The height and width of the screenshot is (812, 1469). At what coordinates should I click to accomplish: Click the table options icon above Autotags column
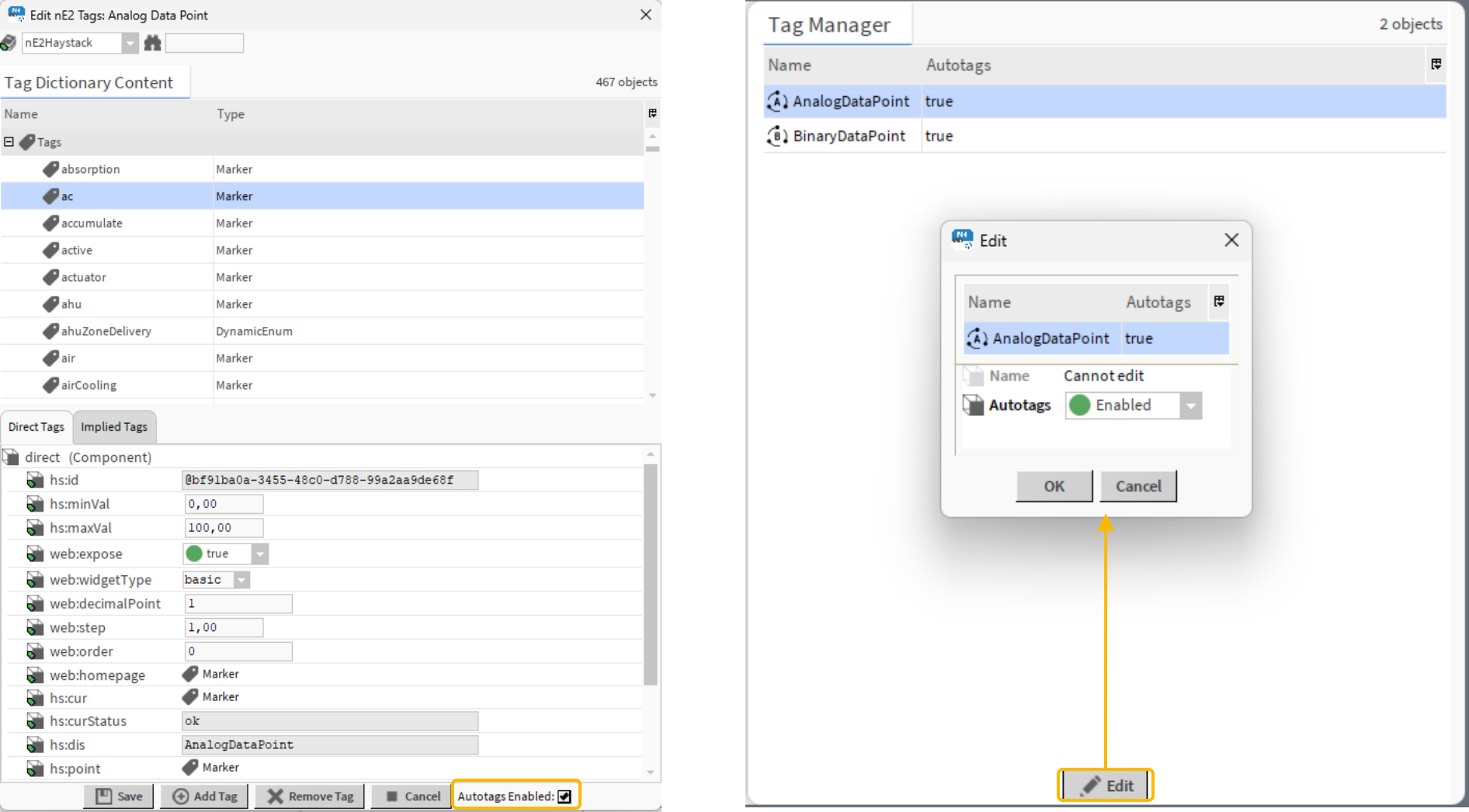tap(1436, 65)
